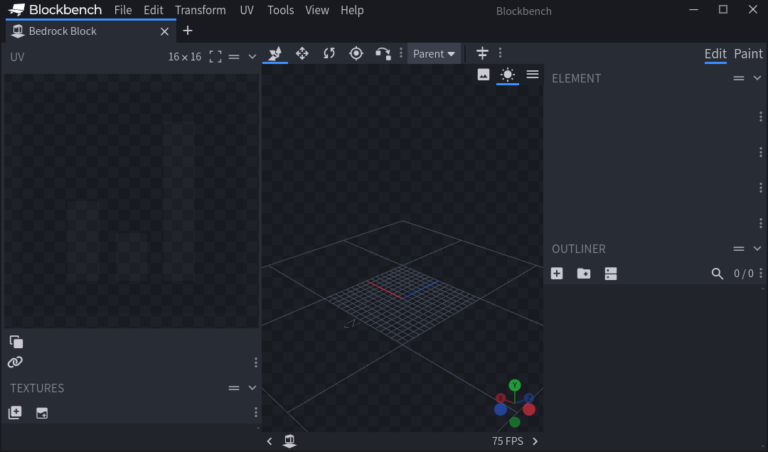
Task: Close the Bedrock Block tab
Action: tap(165, 31)
